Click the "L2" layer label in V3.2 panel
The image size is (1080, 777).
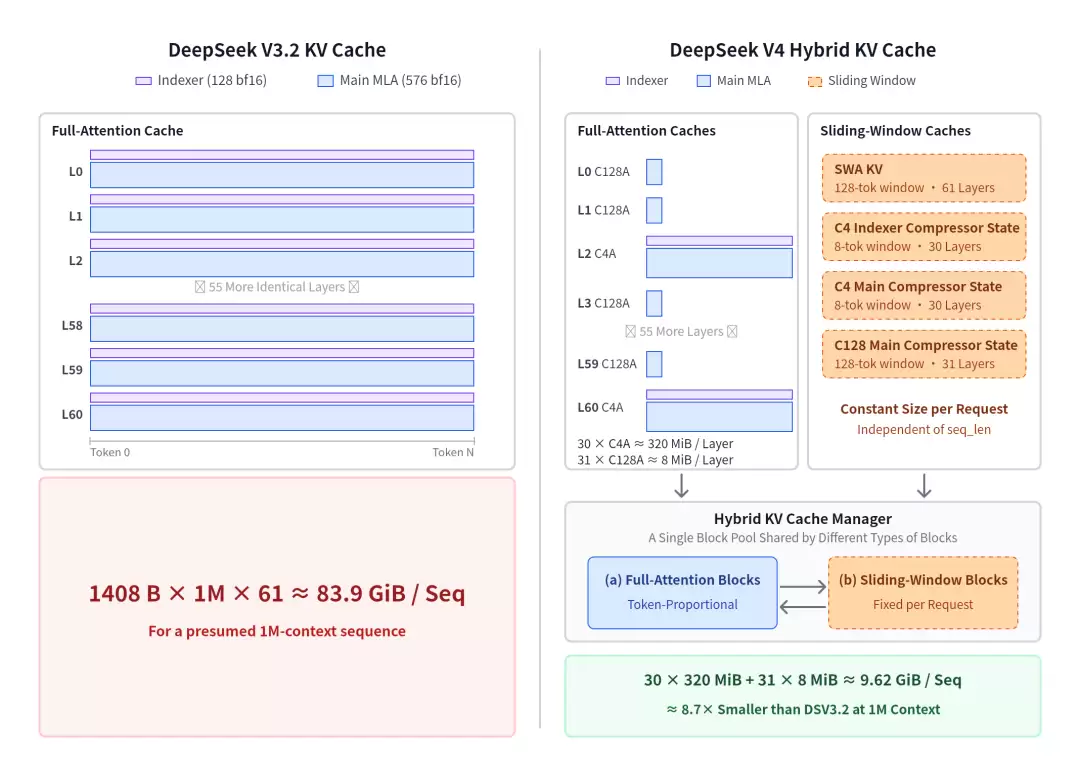pyautogui.click(x=76, y=260)
